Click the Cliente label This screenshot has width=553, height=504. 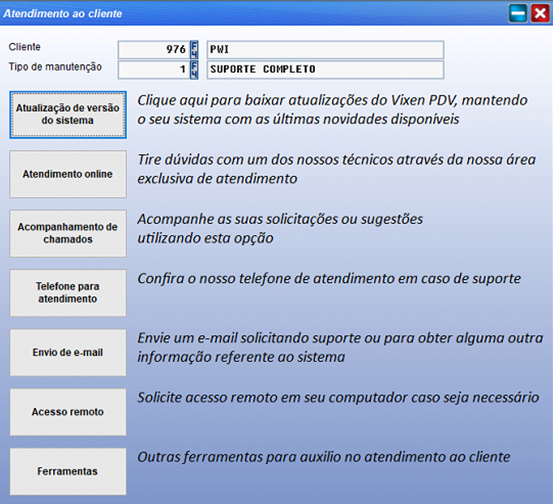coord(25,47)
